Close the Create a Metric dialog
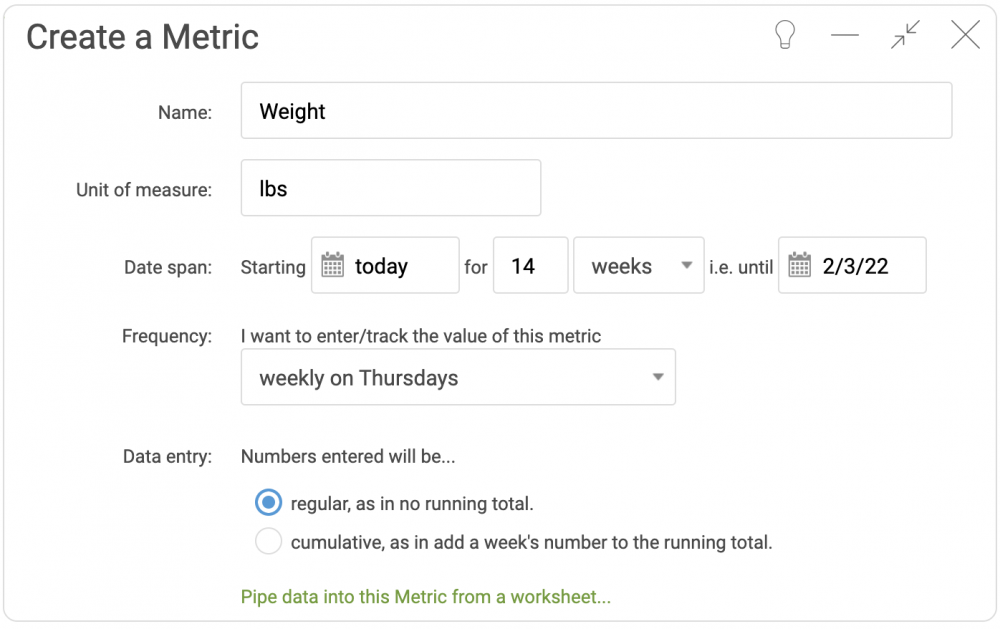The height and width of the screenshot is (629, 1000). point(966,34)
